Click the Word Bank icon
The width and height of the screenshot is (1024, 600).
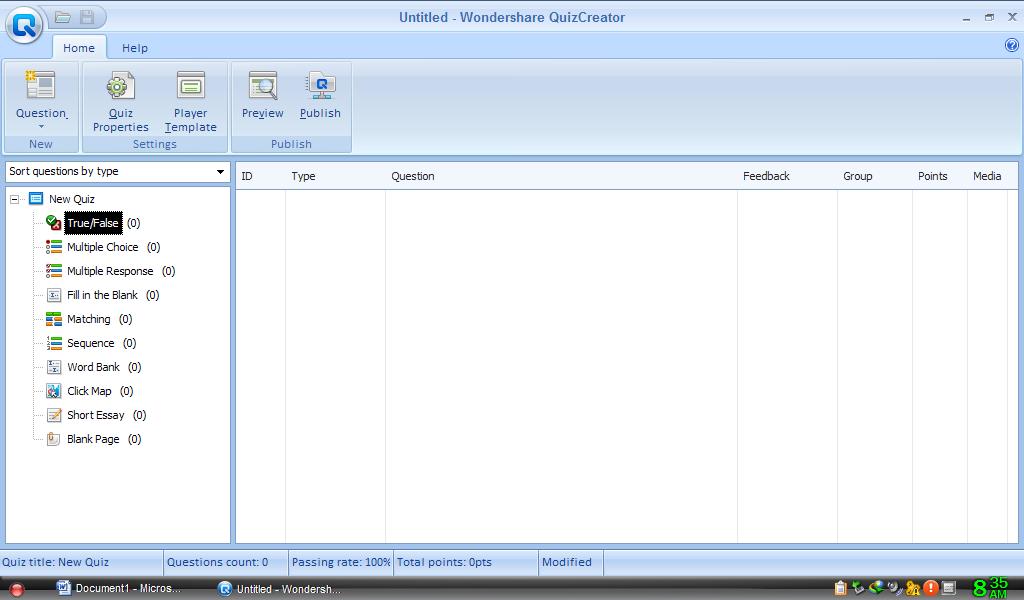[54, 367]
